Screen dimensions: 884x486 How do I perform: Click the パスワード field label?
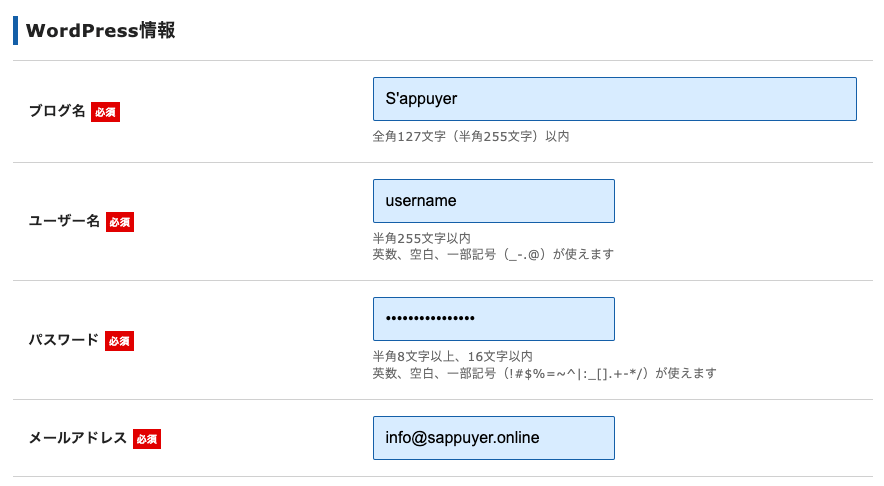pos(64,340)
